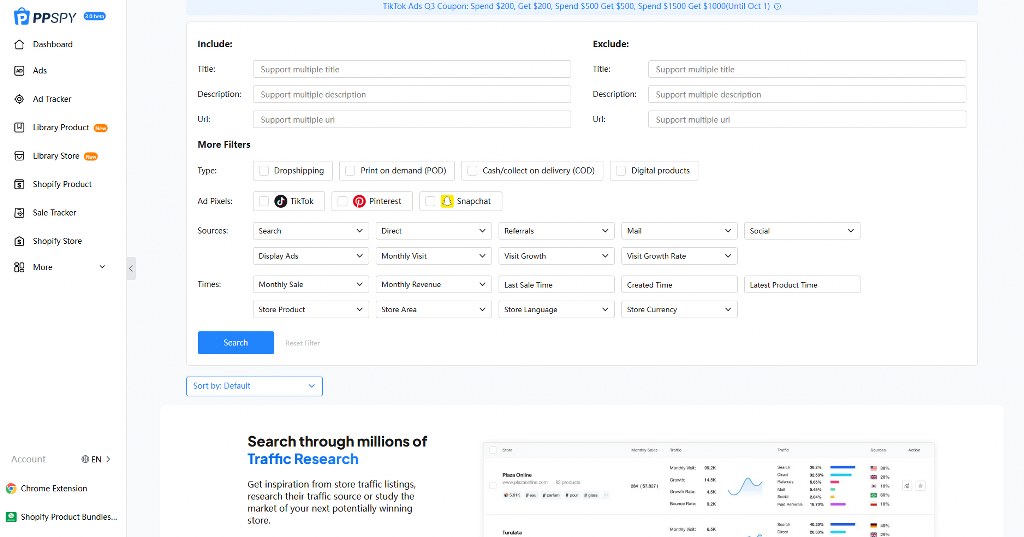
Task: Collapse the sidebar with the arrow handle
Action: (131, 268)
